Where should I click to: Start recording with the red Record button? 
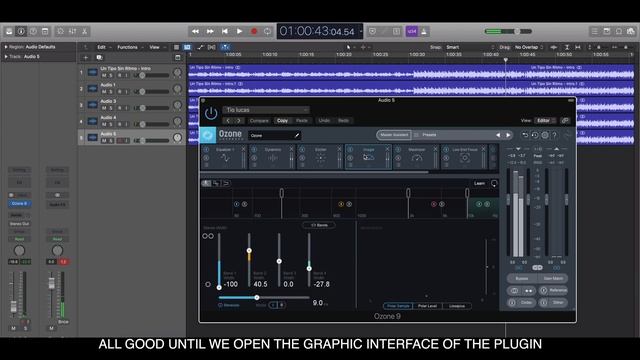tap(253, 31)
